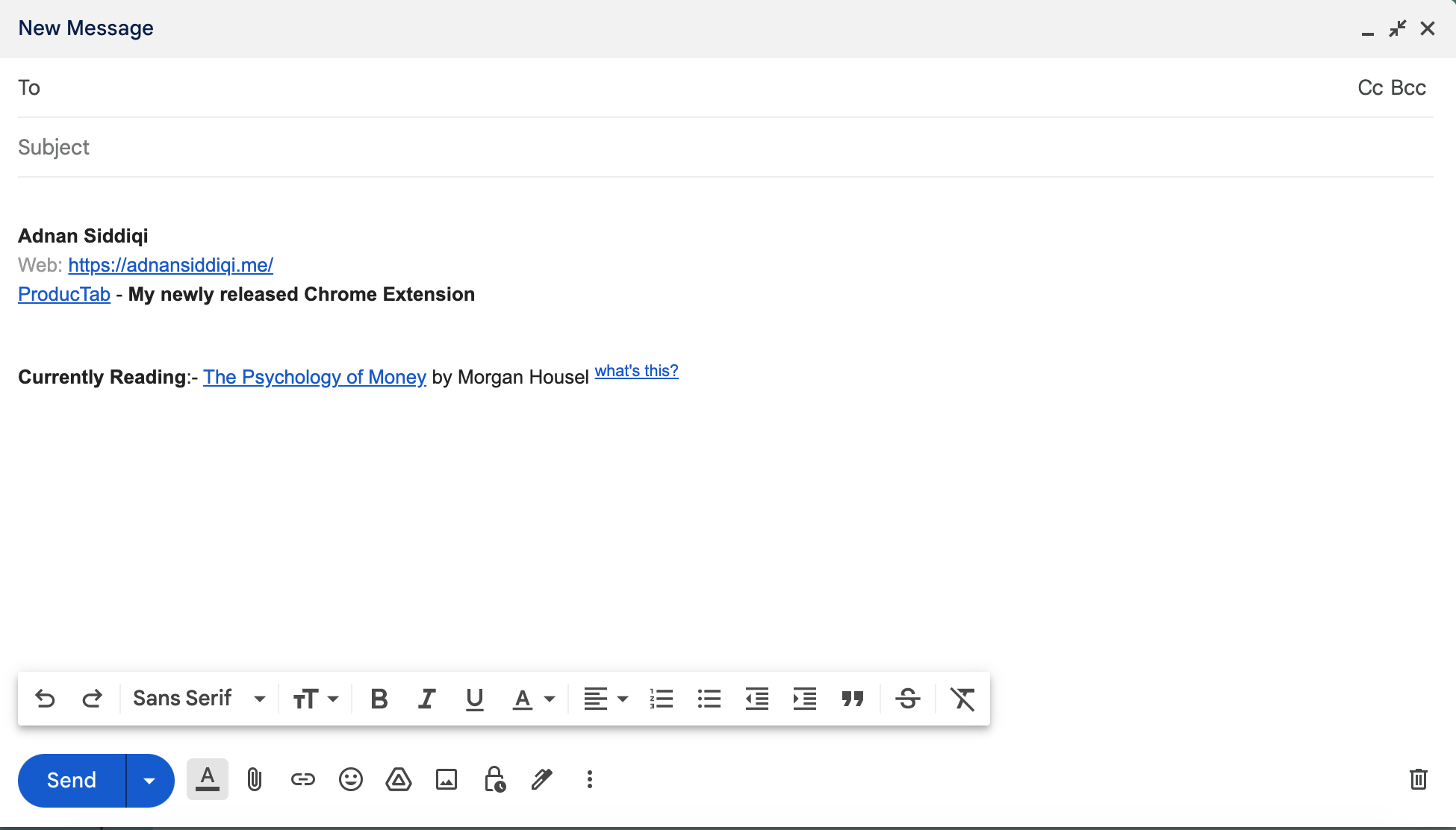The image size is (1456, 830).
Task: Toggle italic formatting
Action: coord(426,699)
